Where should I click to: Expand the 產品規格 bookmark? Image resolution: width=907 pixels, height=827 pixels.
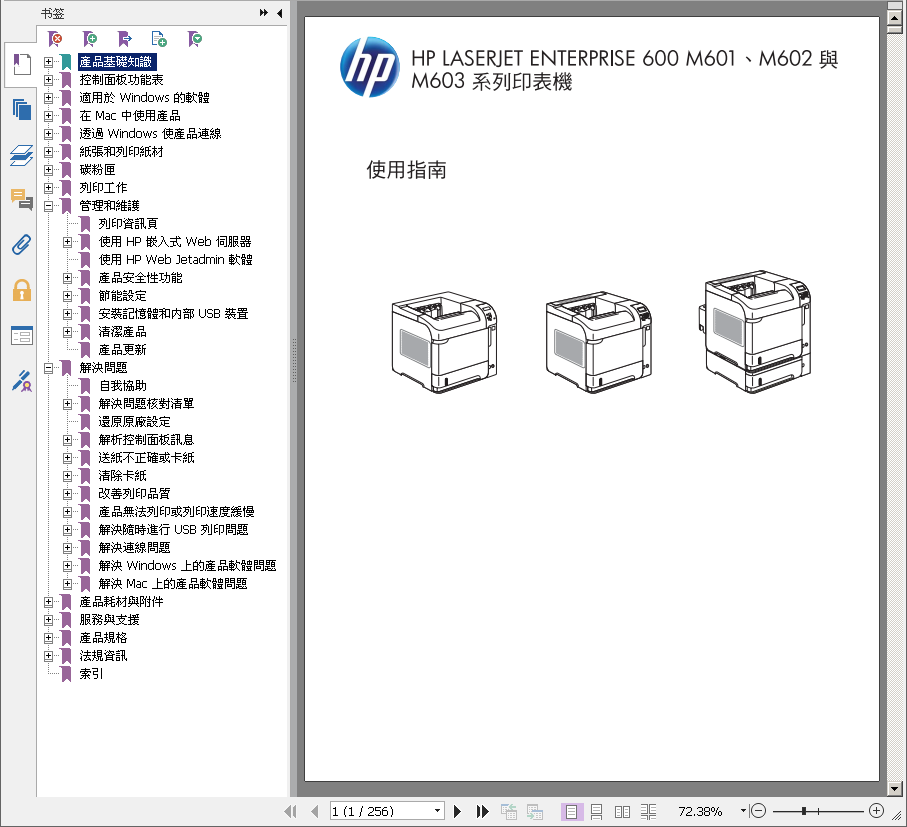(49, 638)
